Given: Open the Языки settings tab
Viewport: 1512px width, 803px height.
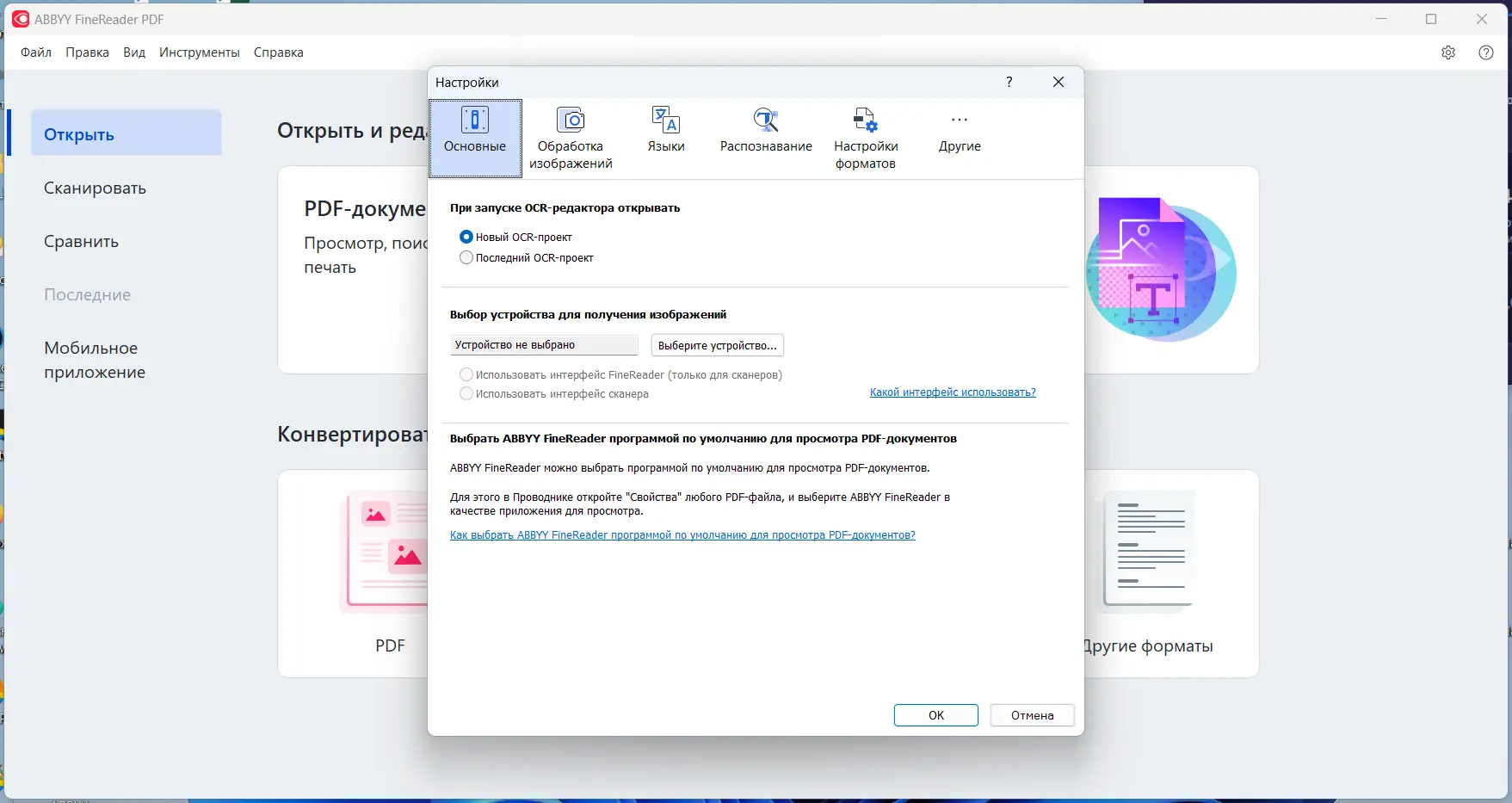Looking at the screenshot, I should (666, 131).
